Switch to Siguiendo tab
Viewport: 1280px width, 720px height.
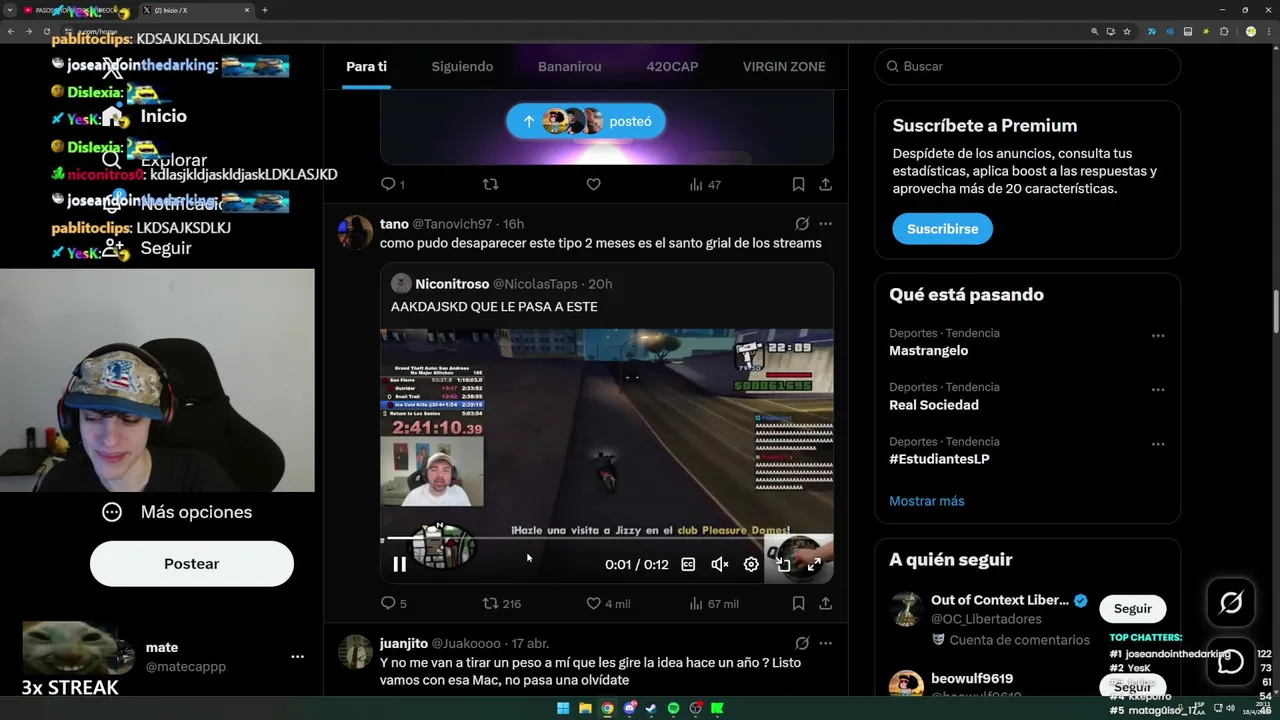(x=462, y=66)
